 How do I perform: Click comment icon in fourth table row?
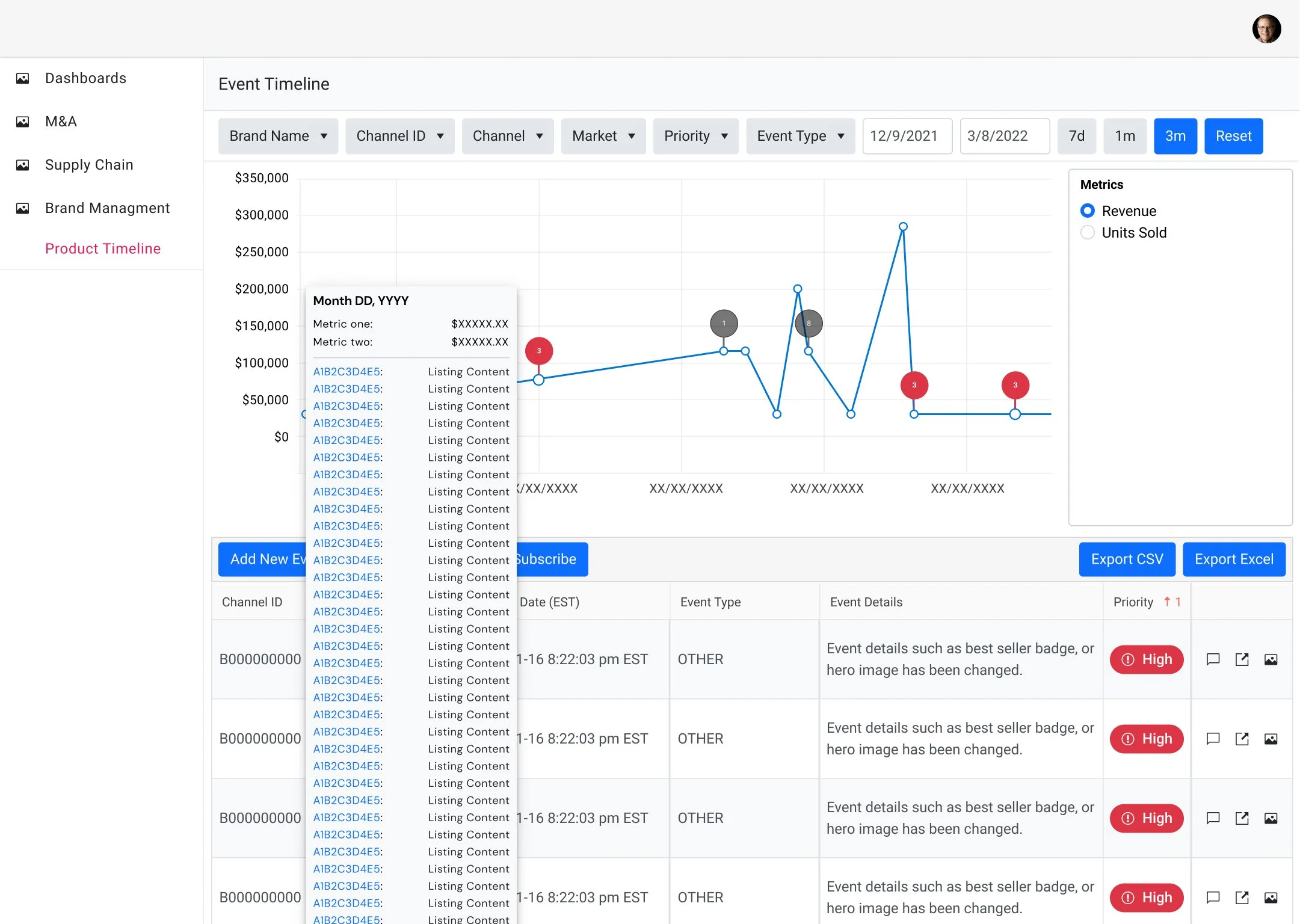click(x=1213, y=898)
